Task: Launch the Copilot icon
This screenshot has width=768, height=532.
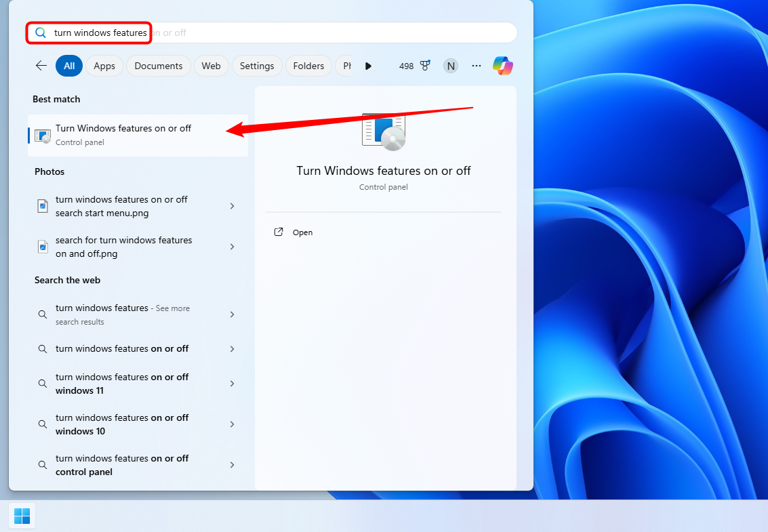Action: 503,66
